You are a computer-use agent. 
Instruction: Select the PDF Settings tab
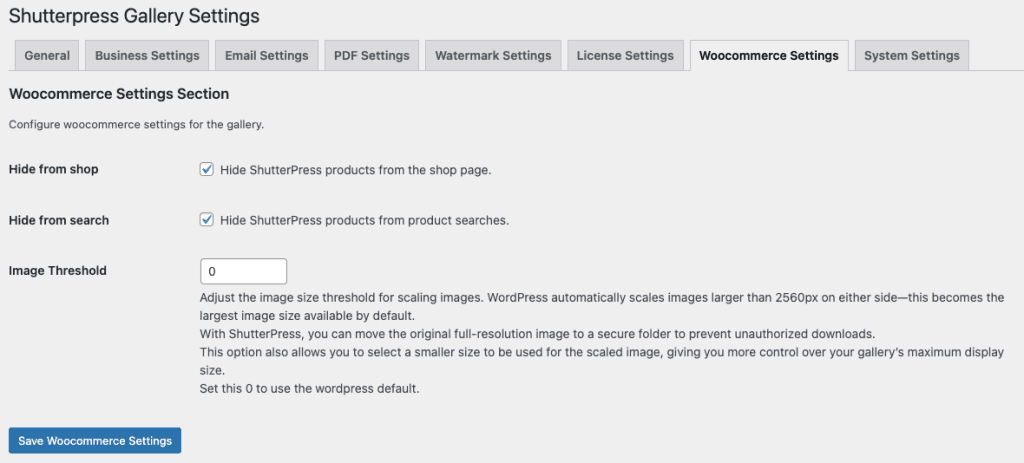coord(371,56)
